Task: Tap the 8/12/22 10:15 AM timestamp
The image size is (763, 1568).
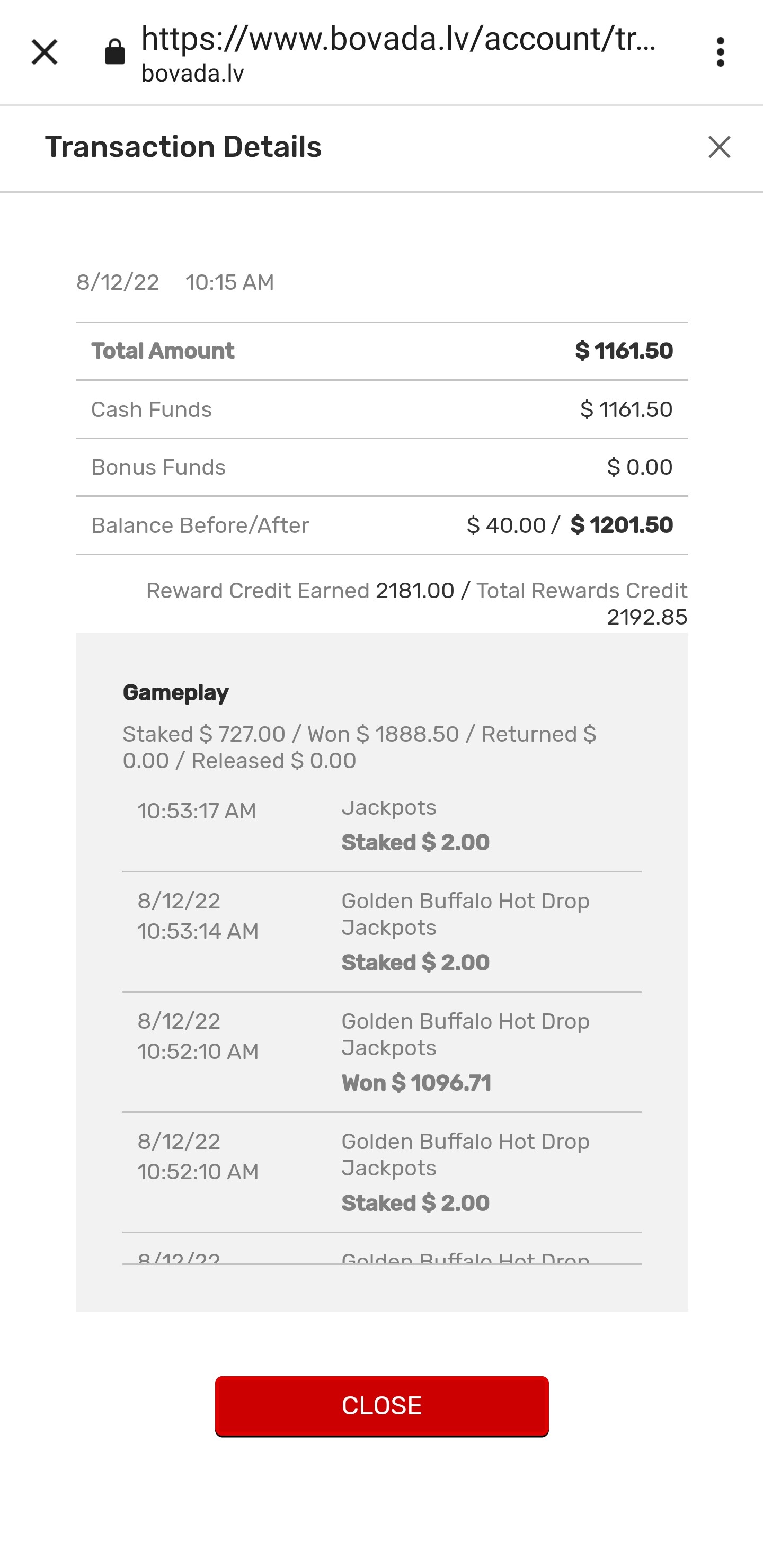Action: (x=175, y=282)
